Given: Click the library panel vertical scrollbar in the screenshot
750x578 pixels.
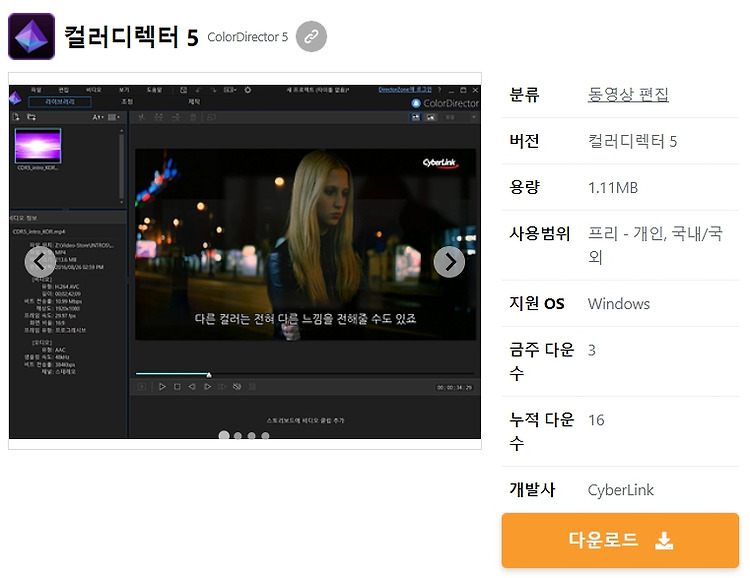Looking at the screenshot, I should pos(121,165).
